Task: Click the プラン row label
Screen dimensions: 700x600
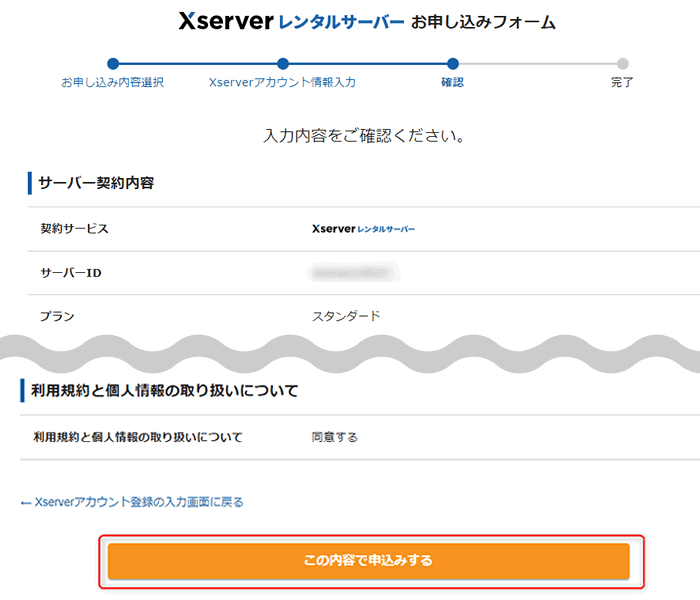Action: [57, 316]
